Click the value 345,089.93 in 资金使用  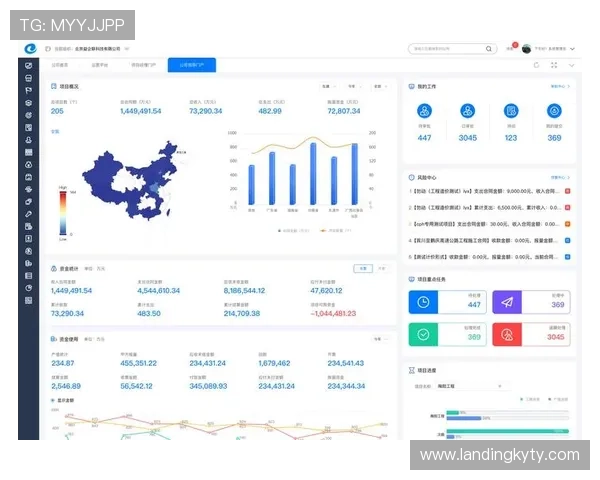[208, 386]
